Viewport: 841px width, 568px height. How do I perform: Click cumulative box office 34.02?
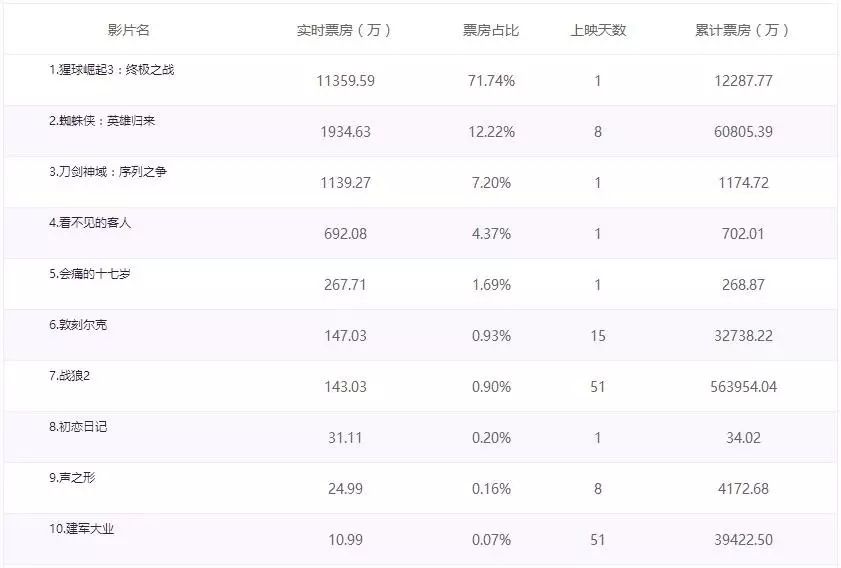743,438
